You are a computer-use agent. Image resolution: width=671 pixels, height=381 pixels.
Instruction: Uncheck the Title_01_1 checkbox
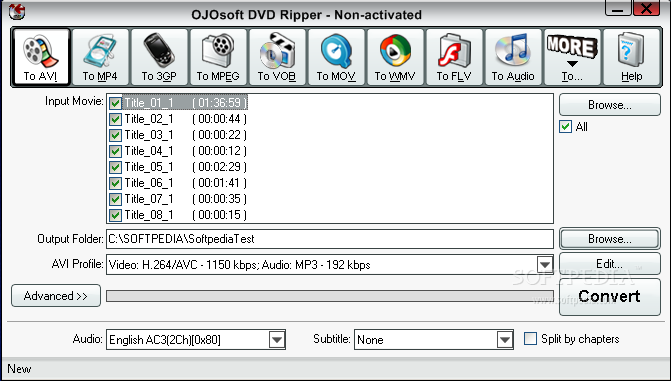click(115, 103)
